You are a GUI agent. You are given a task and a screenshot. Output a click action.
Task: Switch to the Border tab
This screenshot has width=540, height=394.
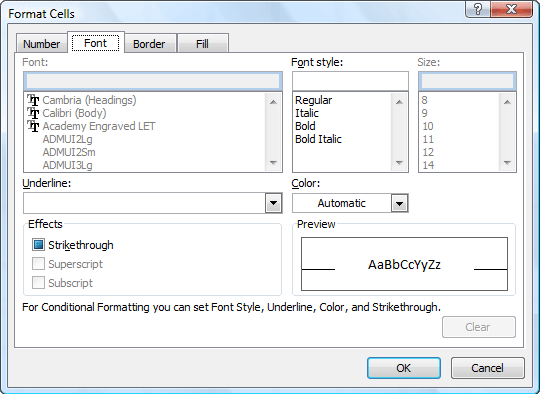point(149,44)
